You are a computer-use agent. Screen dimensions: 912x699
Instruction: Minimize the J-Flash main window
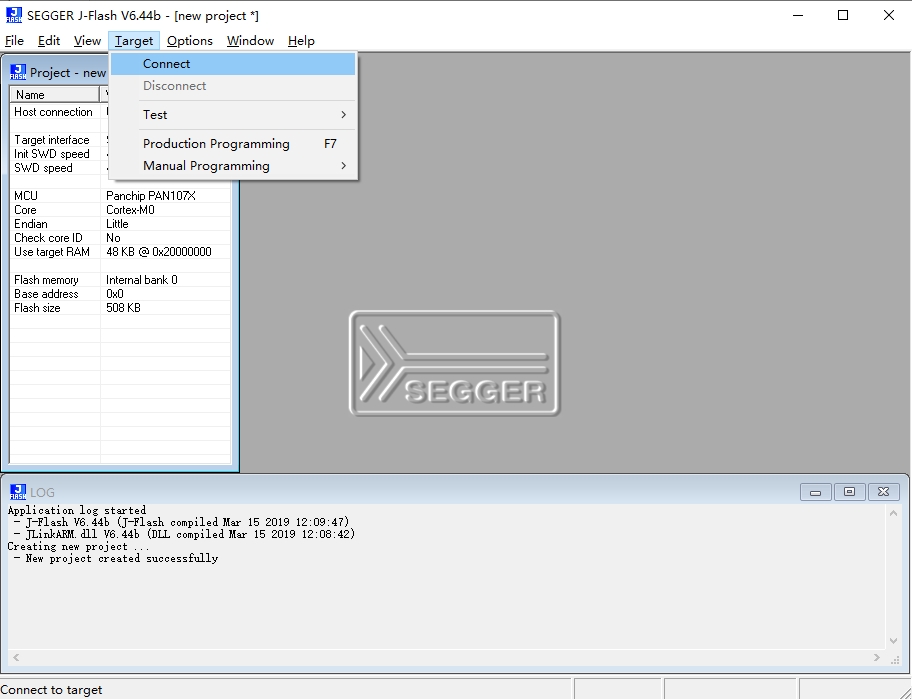798,15
